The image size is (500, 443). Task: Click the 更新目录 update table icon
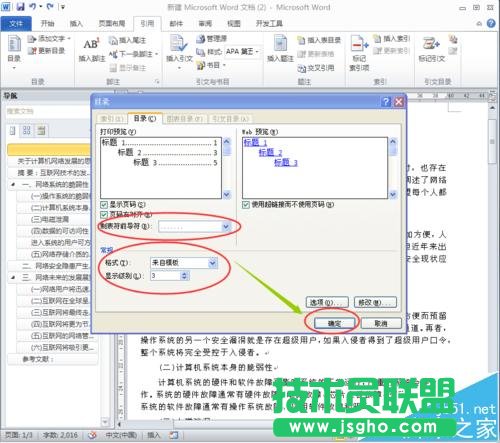(32, 51)
